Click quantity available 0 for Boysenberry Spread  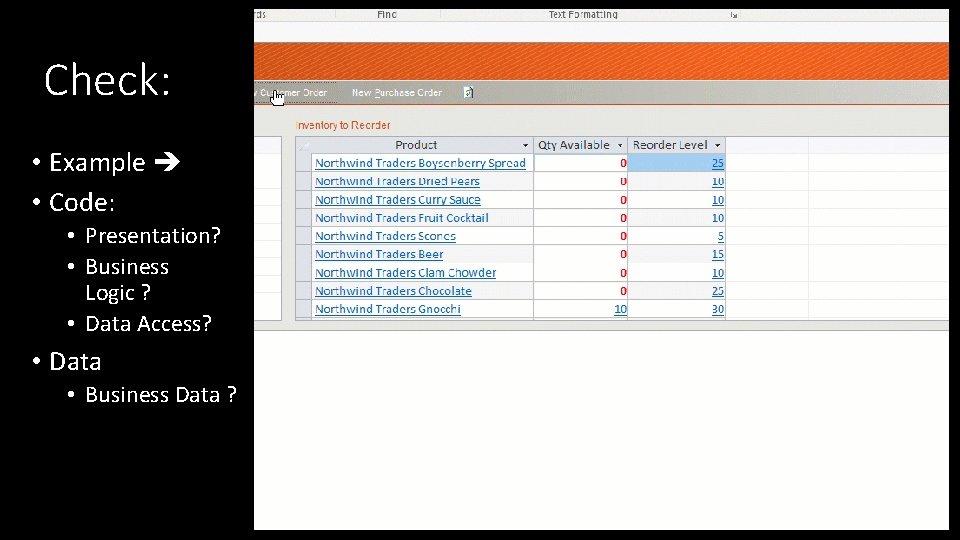(623, 163)
